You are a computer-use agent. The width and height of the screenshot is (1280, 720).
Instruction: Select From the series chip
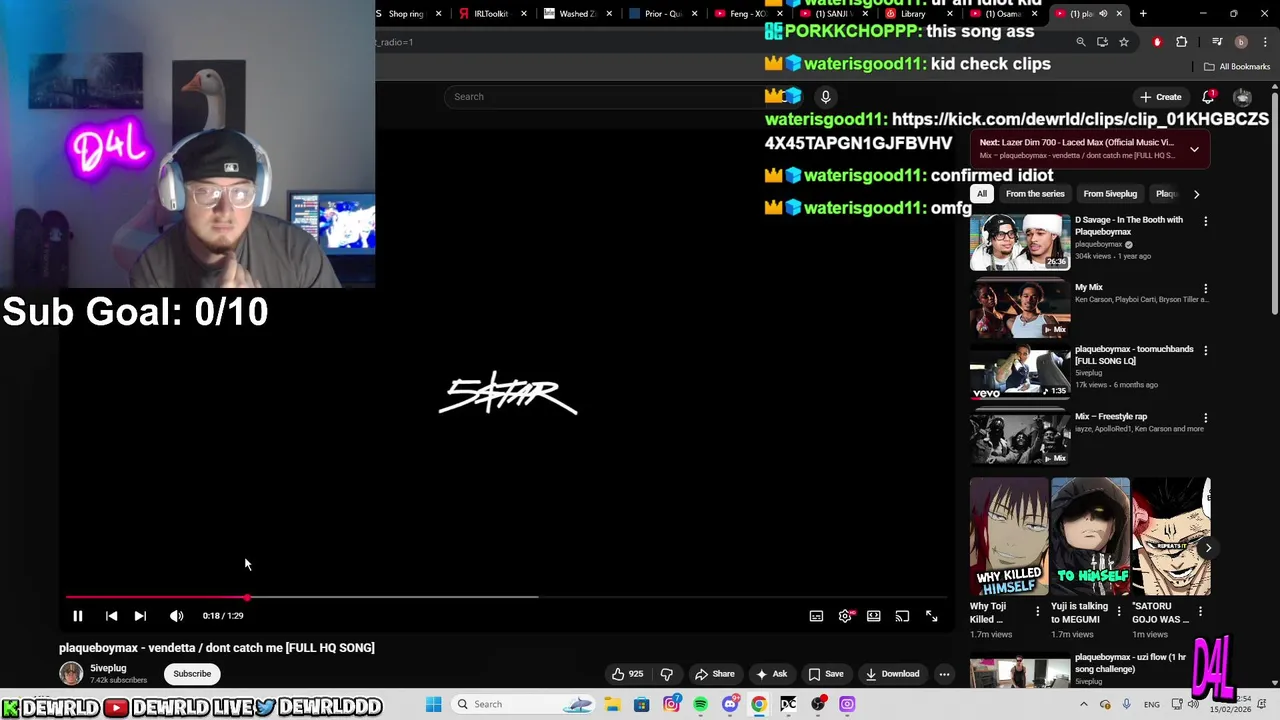[1035, 194]
